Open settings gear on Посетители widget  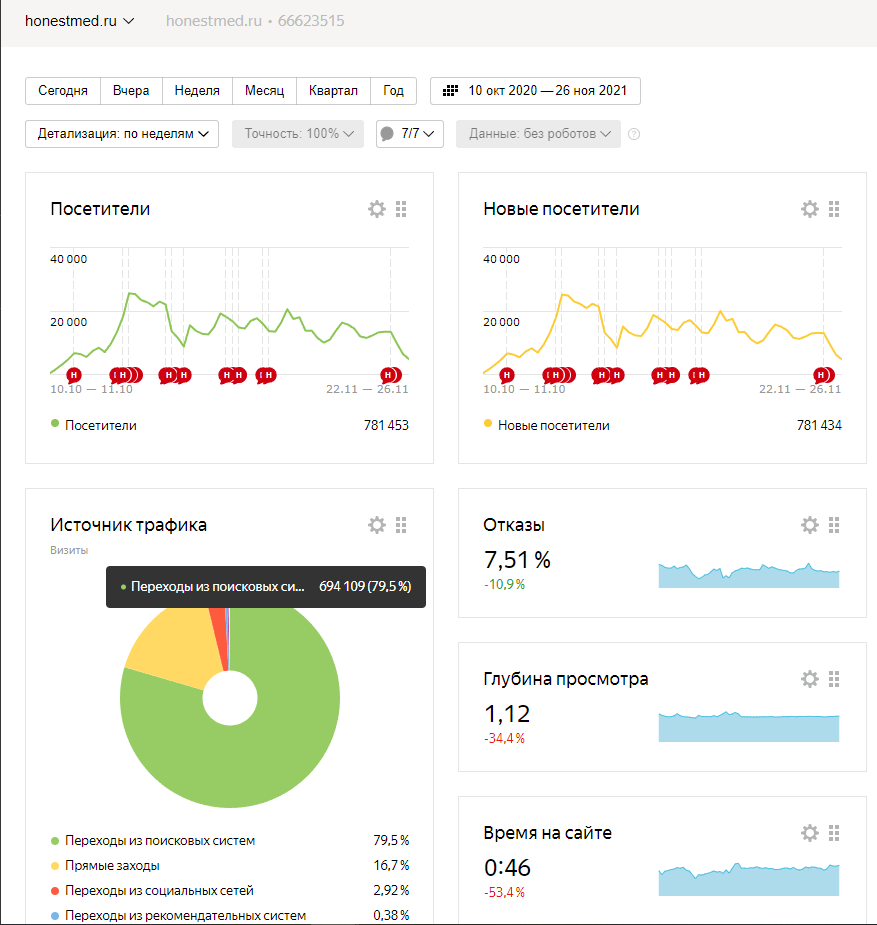(377, 209)
